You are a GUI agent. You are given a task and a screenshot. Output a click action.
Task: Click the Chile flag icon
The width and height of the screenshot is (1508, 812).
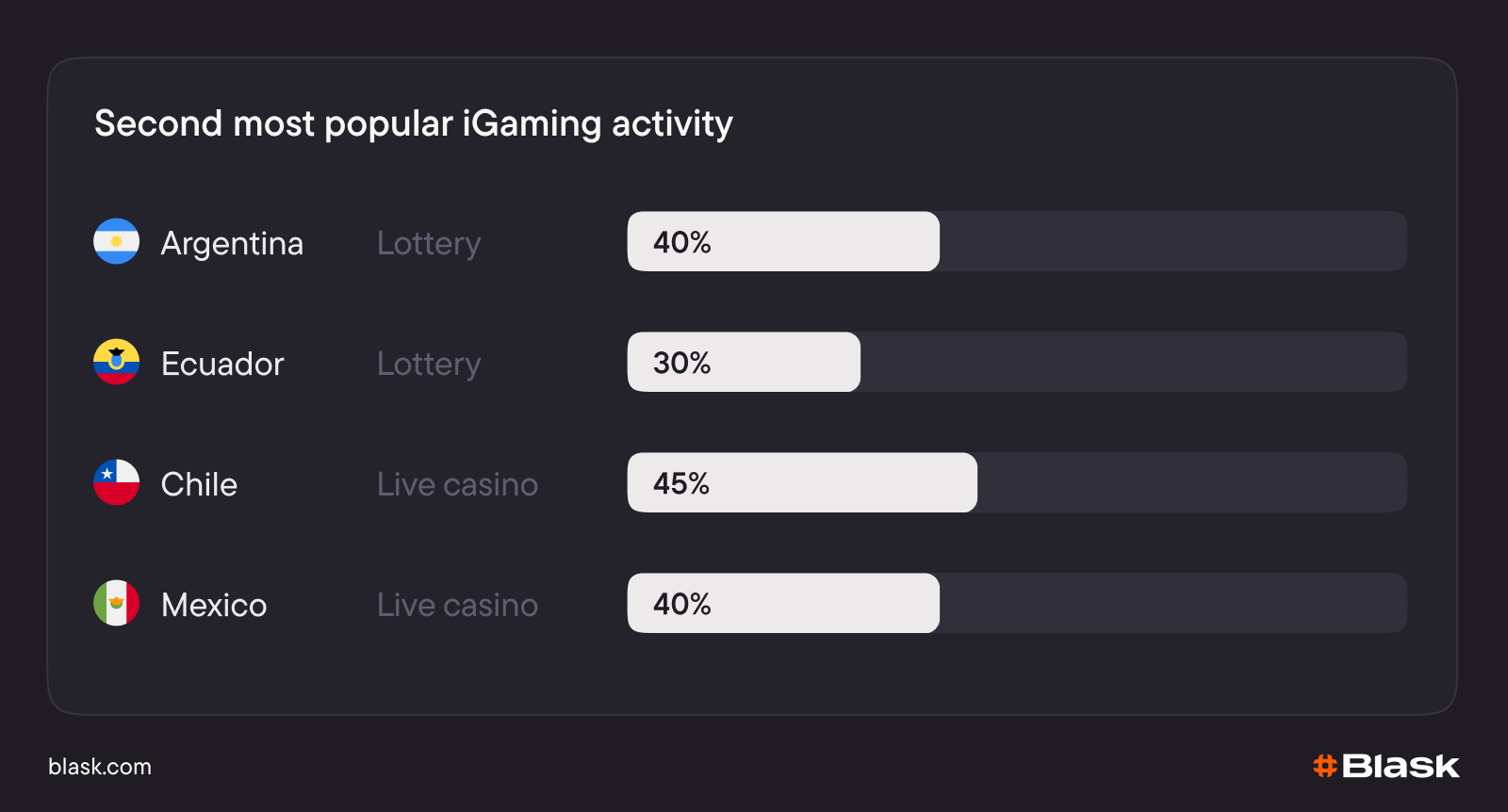(116, 482)
